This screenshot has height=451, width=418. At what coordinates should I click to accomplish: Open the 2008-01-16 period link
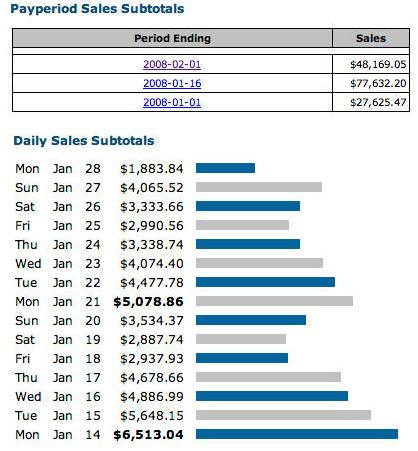click(172, 83)
